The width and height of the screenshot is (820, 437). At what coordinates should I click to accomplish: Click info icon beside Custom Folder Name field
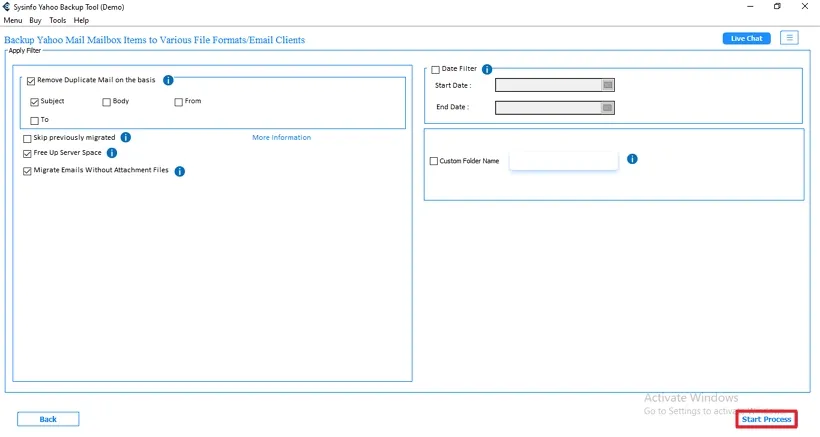pos(632,159)
